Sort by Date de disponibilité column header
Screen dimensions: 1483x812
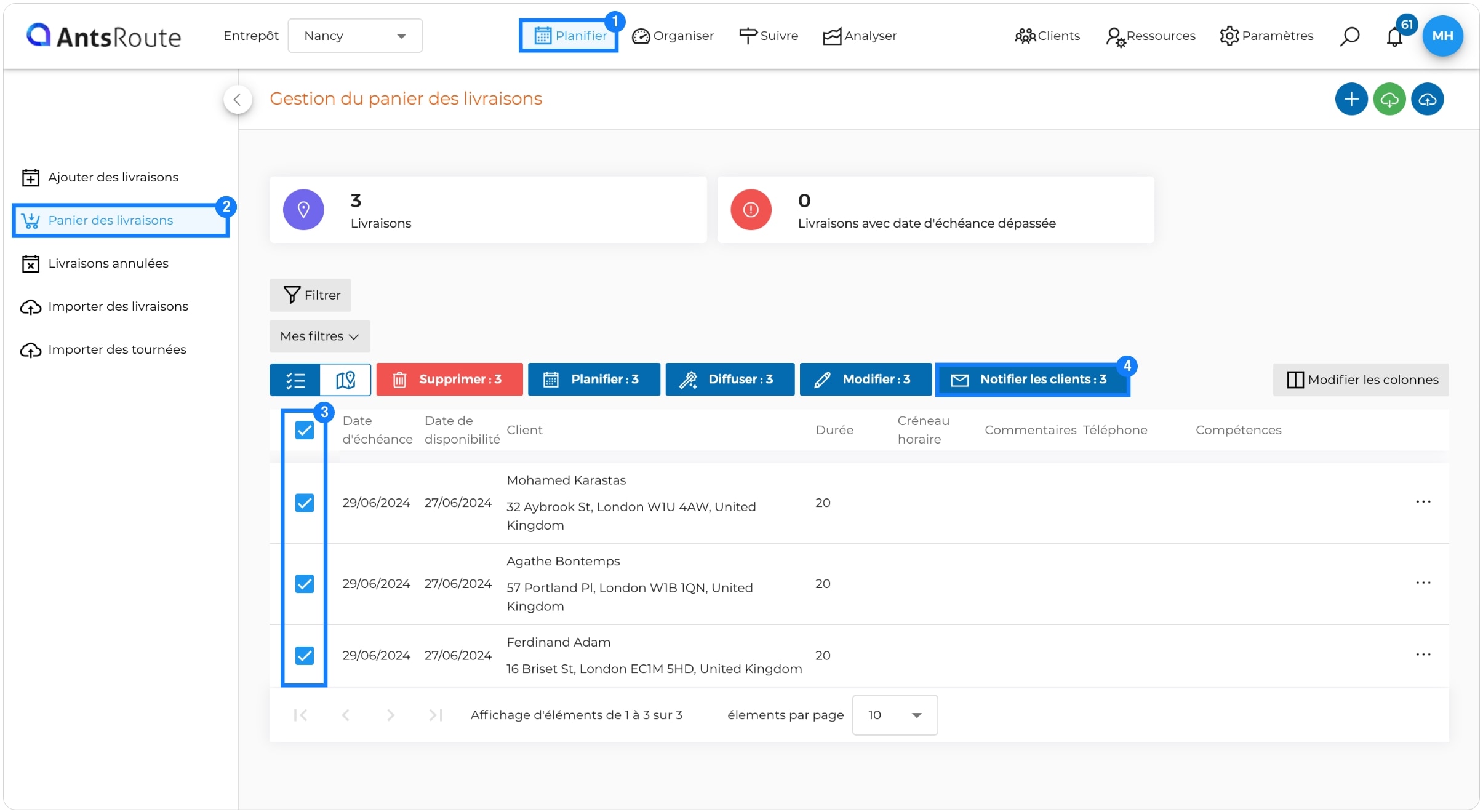462,430
